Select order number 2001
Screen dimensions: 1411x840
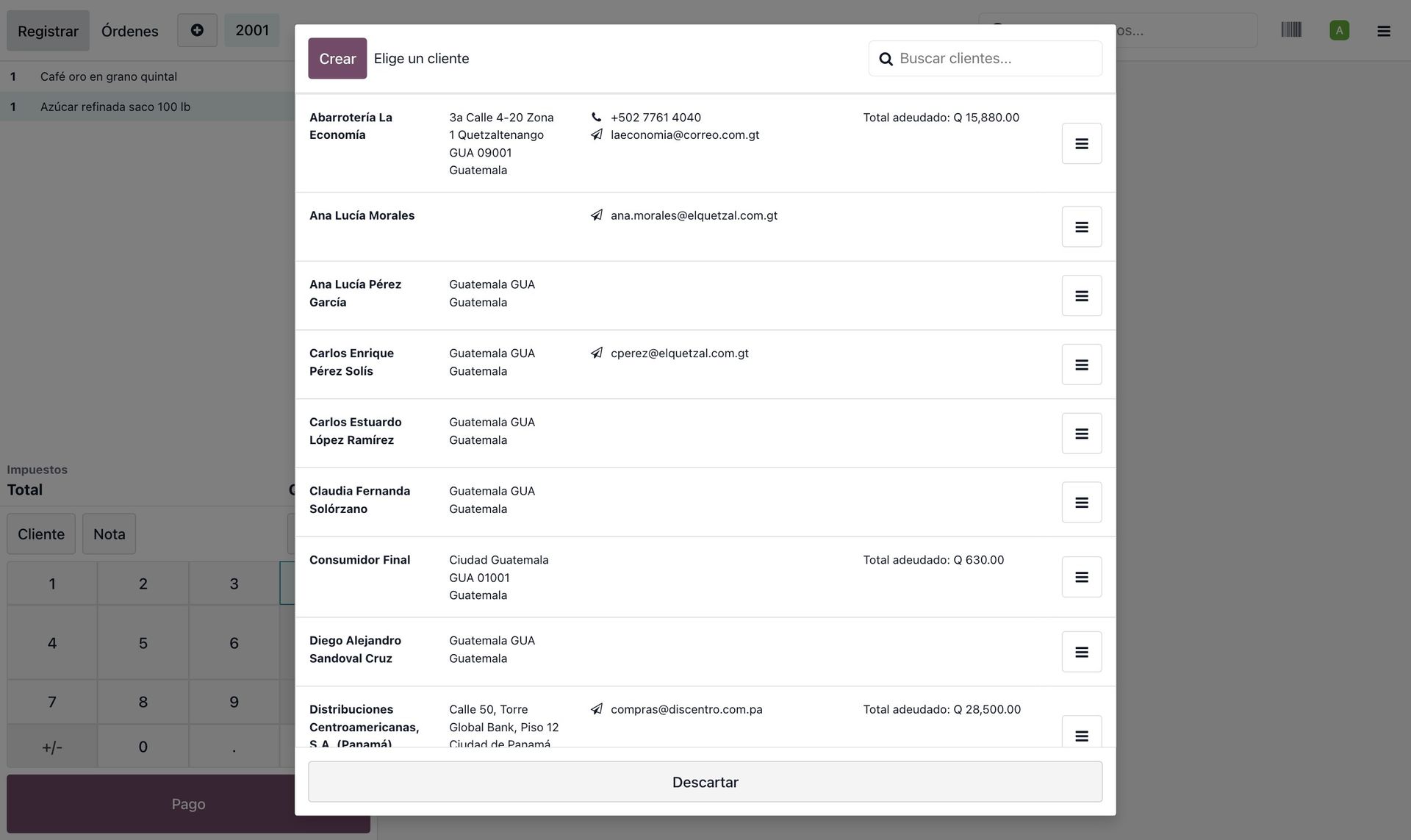(x=252, y=30)
